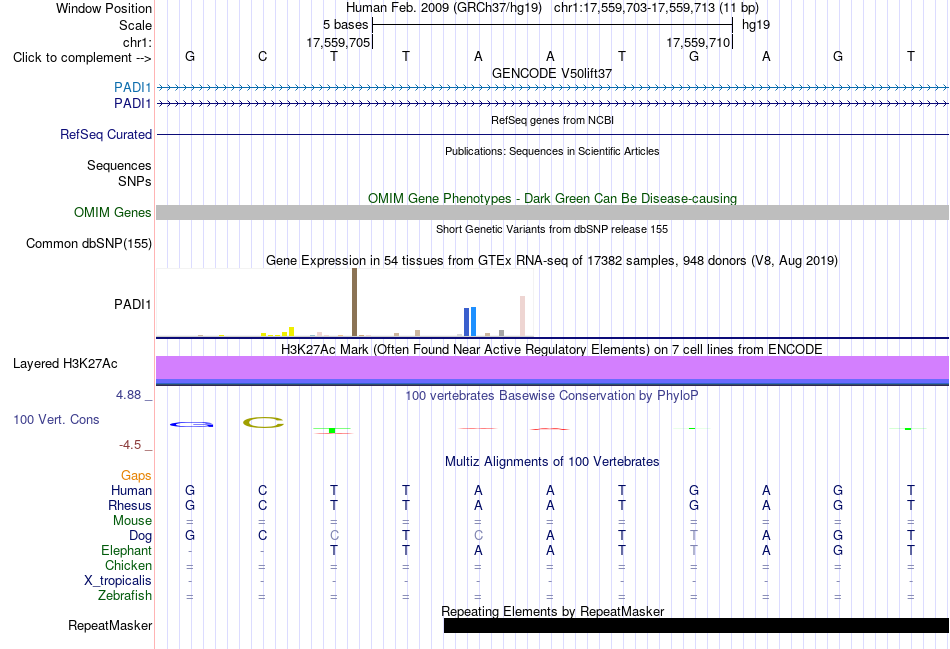Click the lower dark-blue PADI1 GENCODE label
Image resolution: width=950 pixels, height=649 pixels.
coord(132,104)
